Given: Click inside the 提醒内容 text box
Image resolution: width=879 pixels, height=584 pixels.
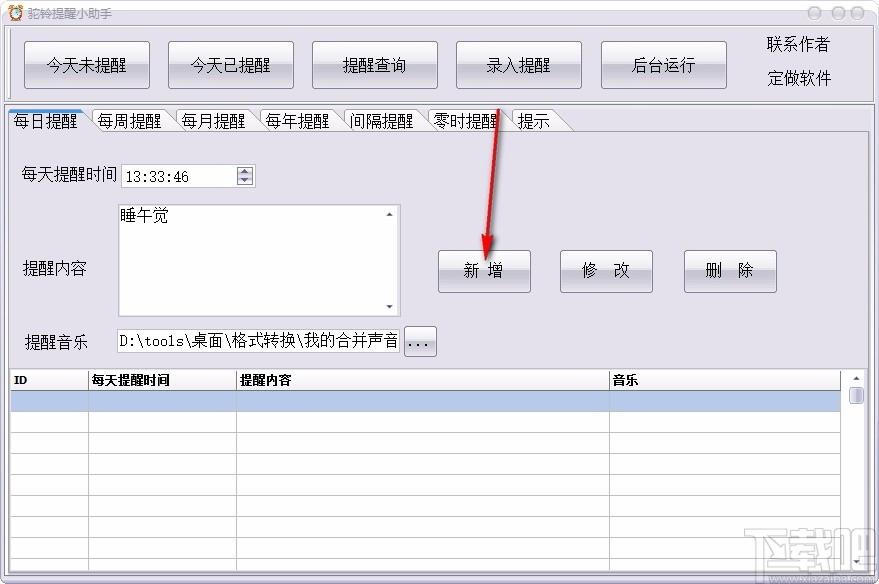Looking at the screenshot, I should point(259,261).
